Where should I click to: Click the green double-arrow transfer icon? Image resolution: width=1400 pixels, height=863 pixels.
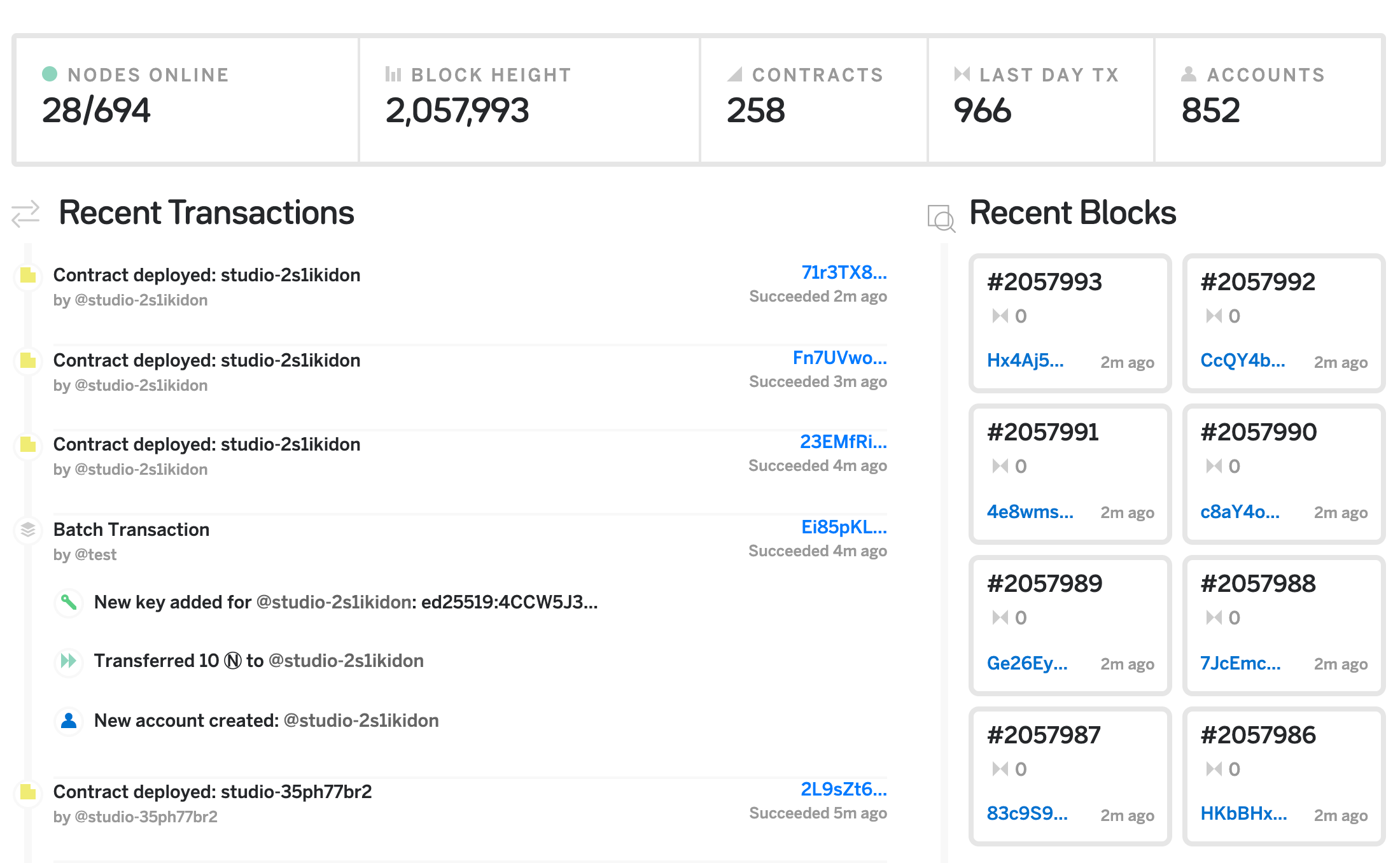coord(69,661)
